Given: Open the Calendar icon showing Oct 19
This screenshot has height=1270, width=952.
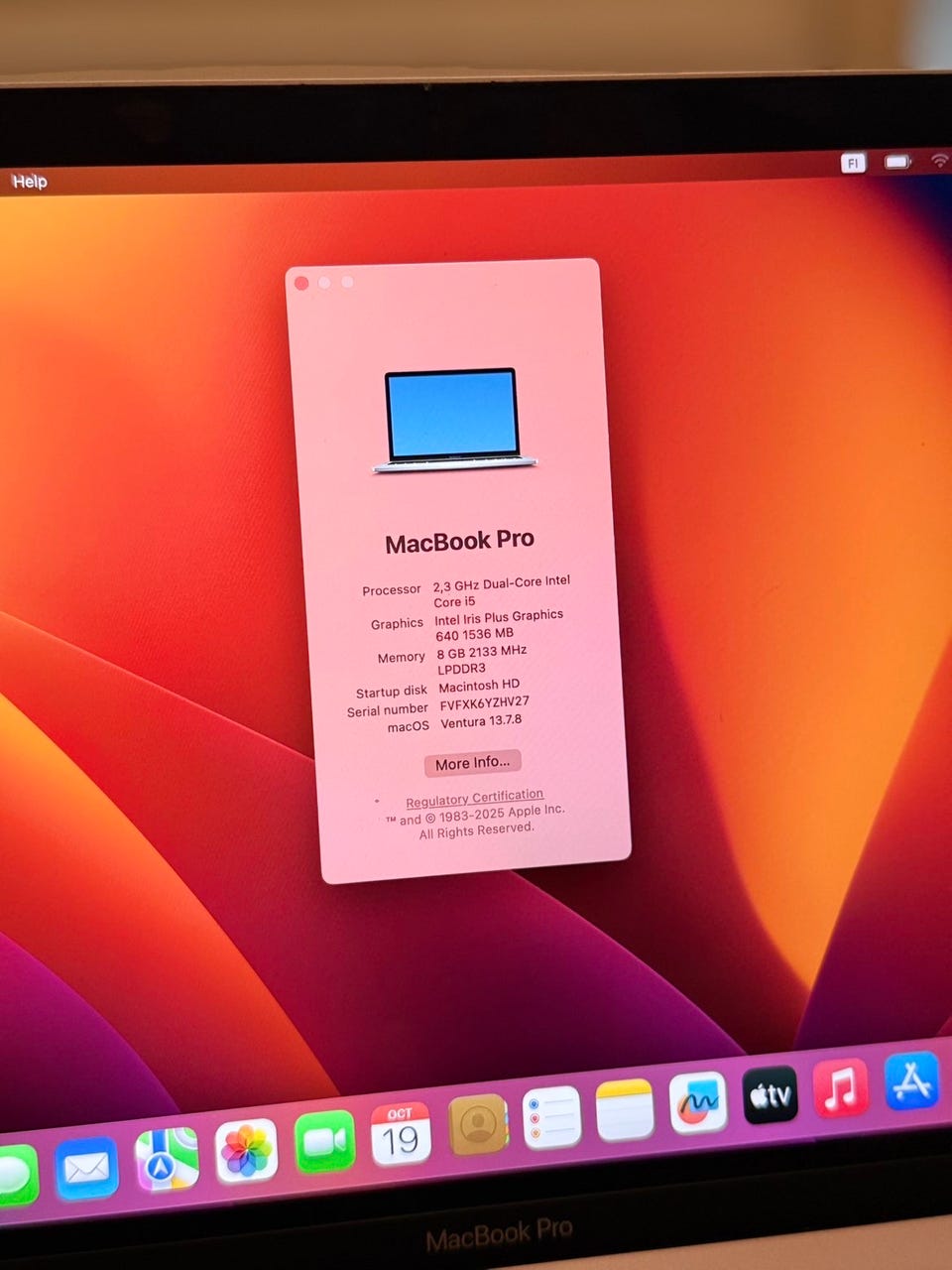Looking at the screenshot, I should [x=401, y=1133].
